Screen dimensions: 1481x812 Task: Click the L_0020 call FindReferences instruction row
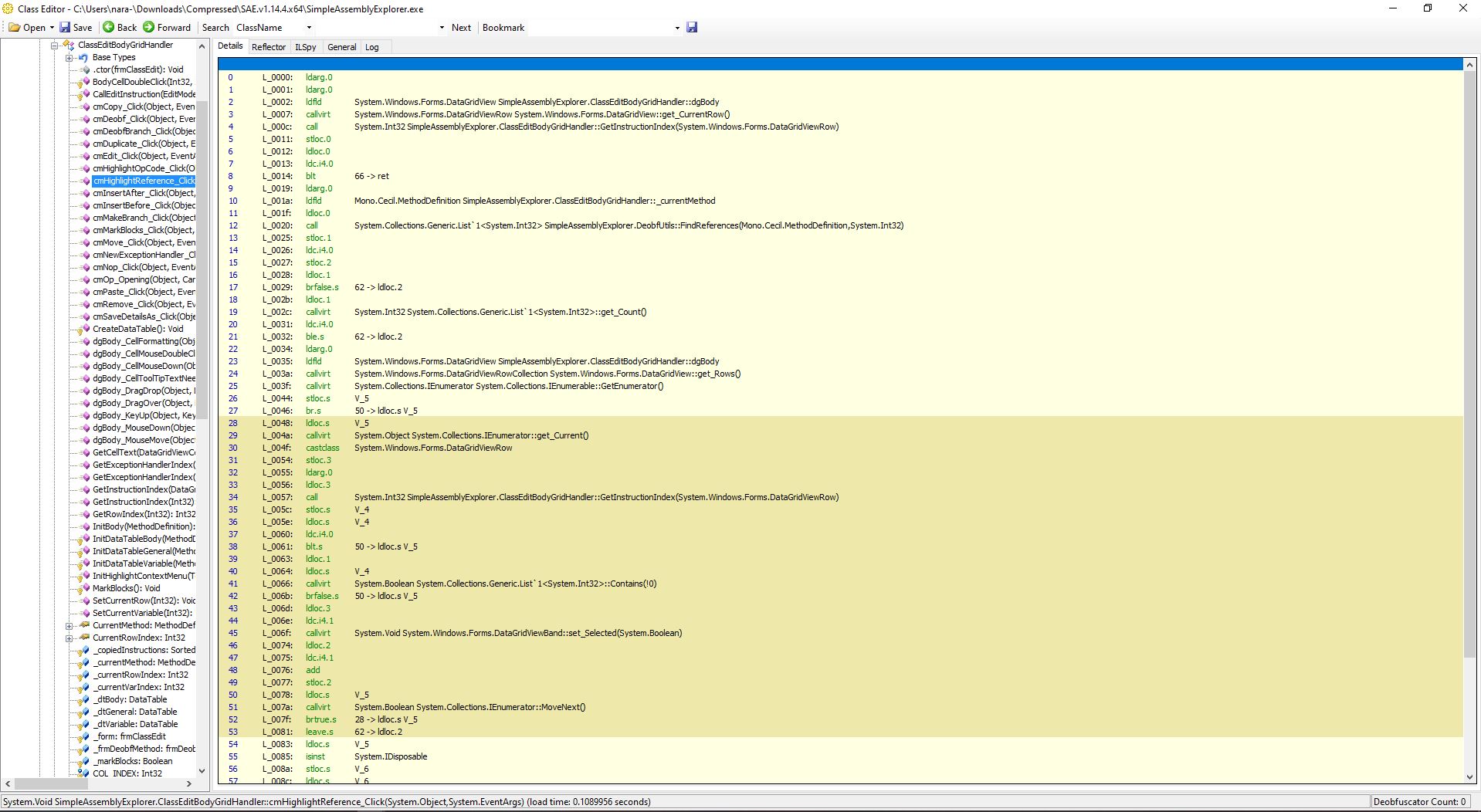(840, 225)
